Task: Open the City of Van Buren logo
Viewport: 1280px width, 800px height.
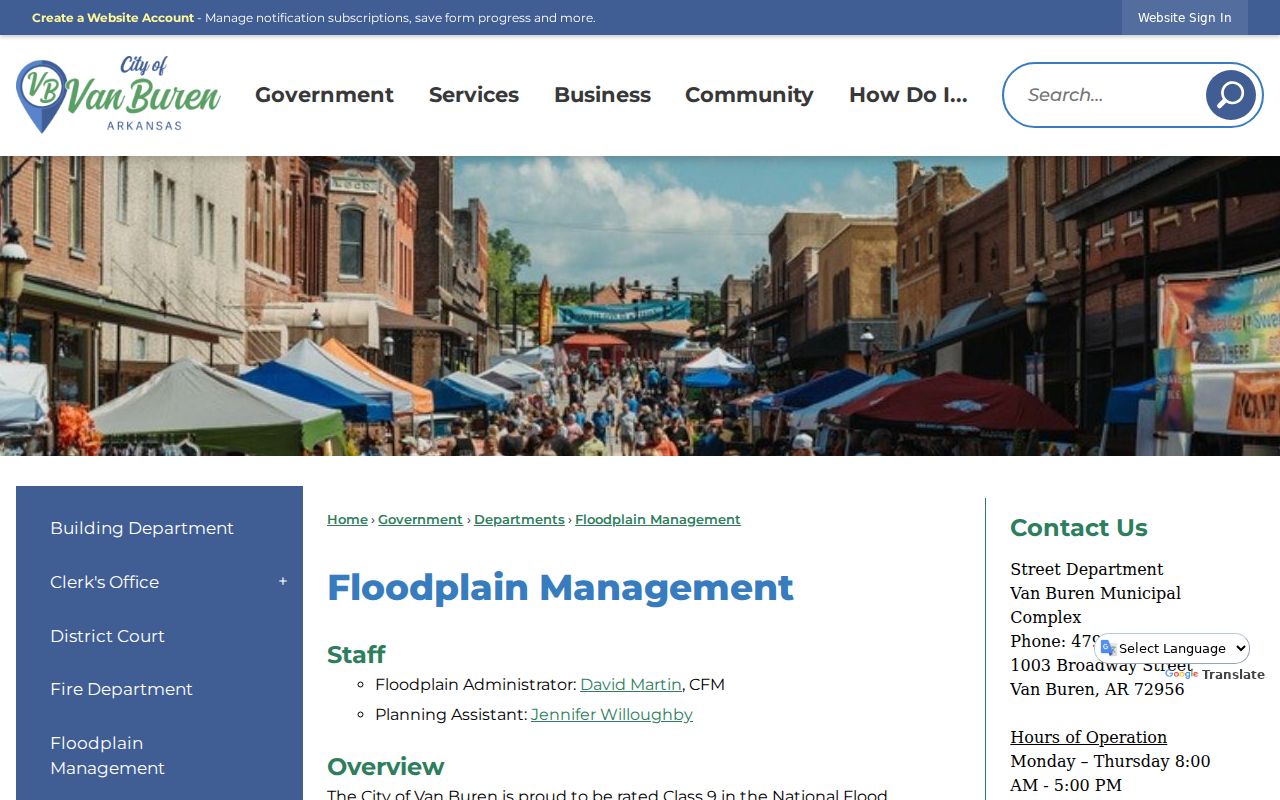Action: pos(118,95)
